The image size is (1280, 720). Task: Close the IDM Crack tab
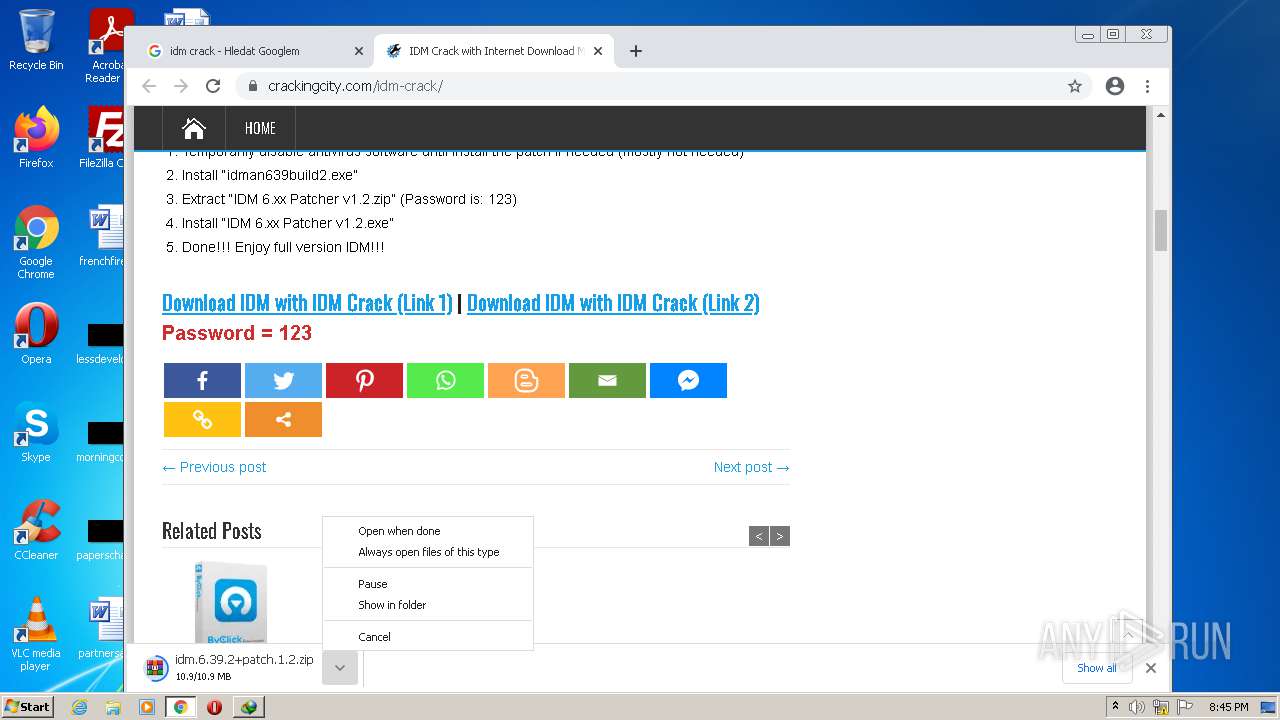coord(598,51)
